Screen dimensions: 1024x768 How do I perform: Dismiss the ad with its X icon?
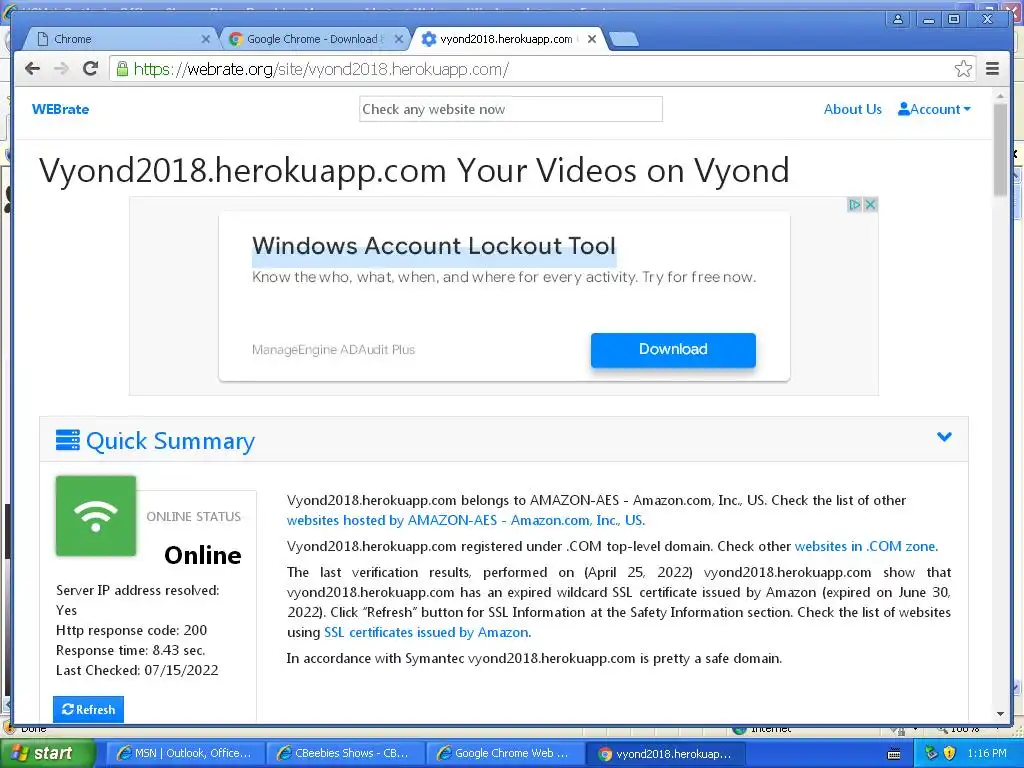870,204
